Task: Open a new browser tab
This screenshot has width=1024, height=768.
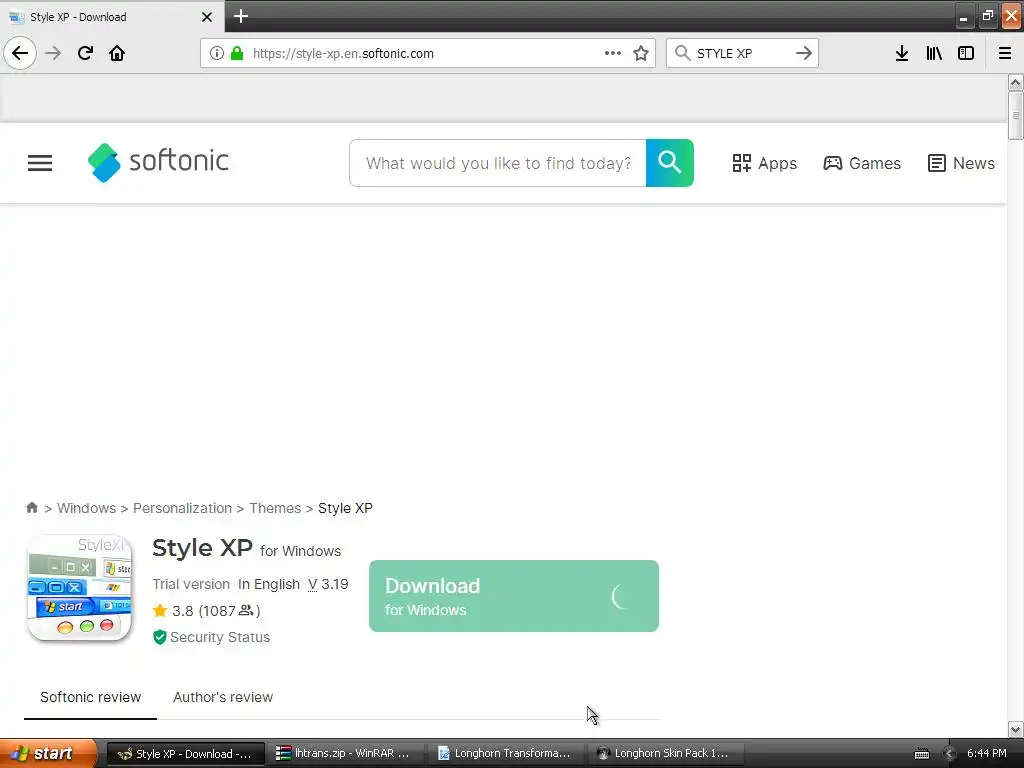Action: 241,16
